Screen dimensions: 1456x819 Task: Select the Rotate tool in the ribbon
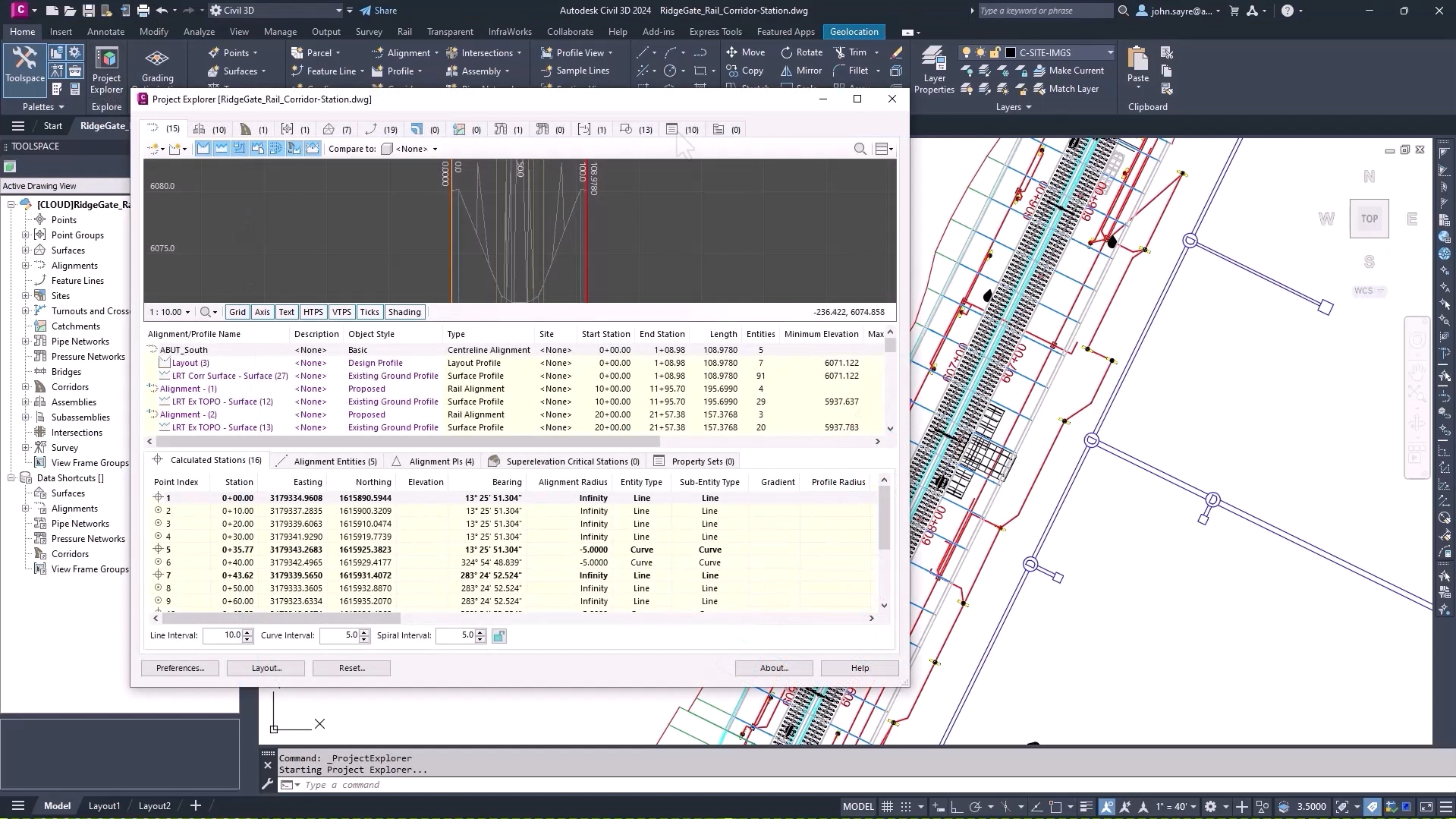[x=802, y=52]
